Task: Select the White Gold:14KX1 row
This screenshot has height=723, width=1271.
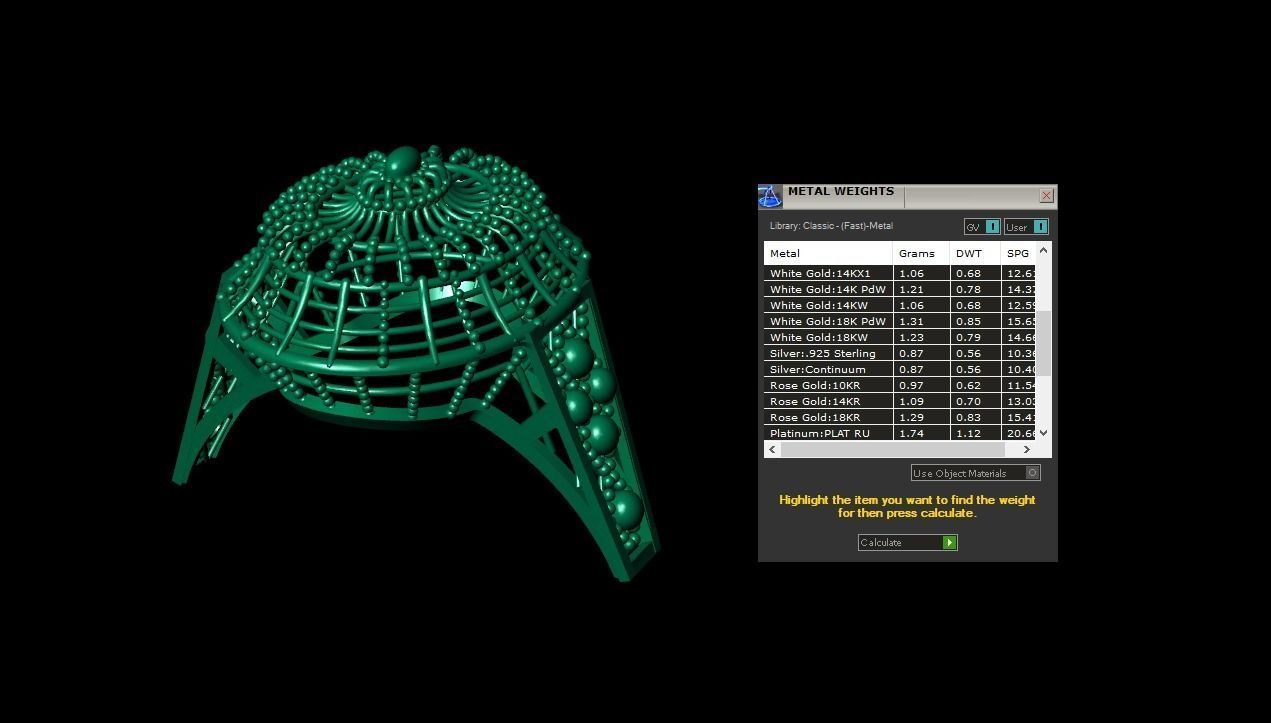Action: [900, 273]
